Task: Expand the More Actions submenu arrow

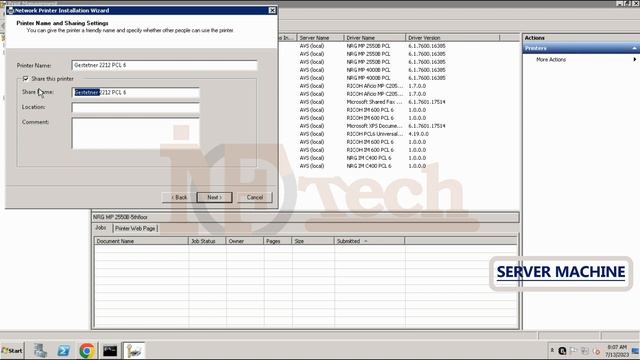Action: pos(634,60)
